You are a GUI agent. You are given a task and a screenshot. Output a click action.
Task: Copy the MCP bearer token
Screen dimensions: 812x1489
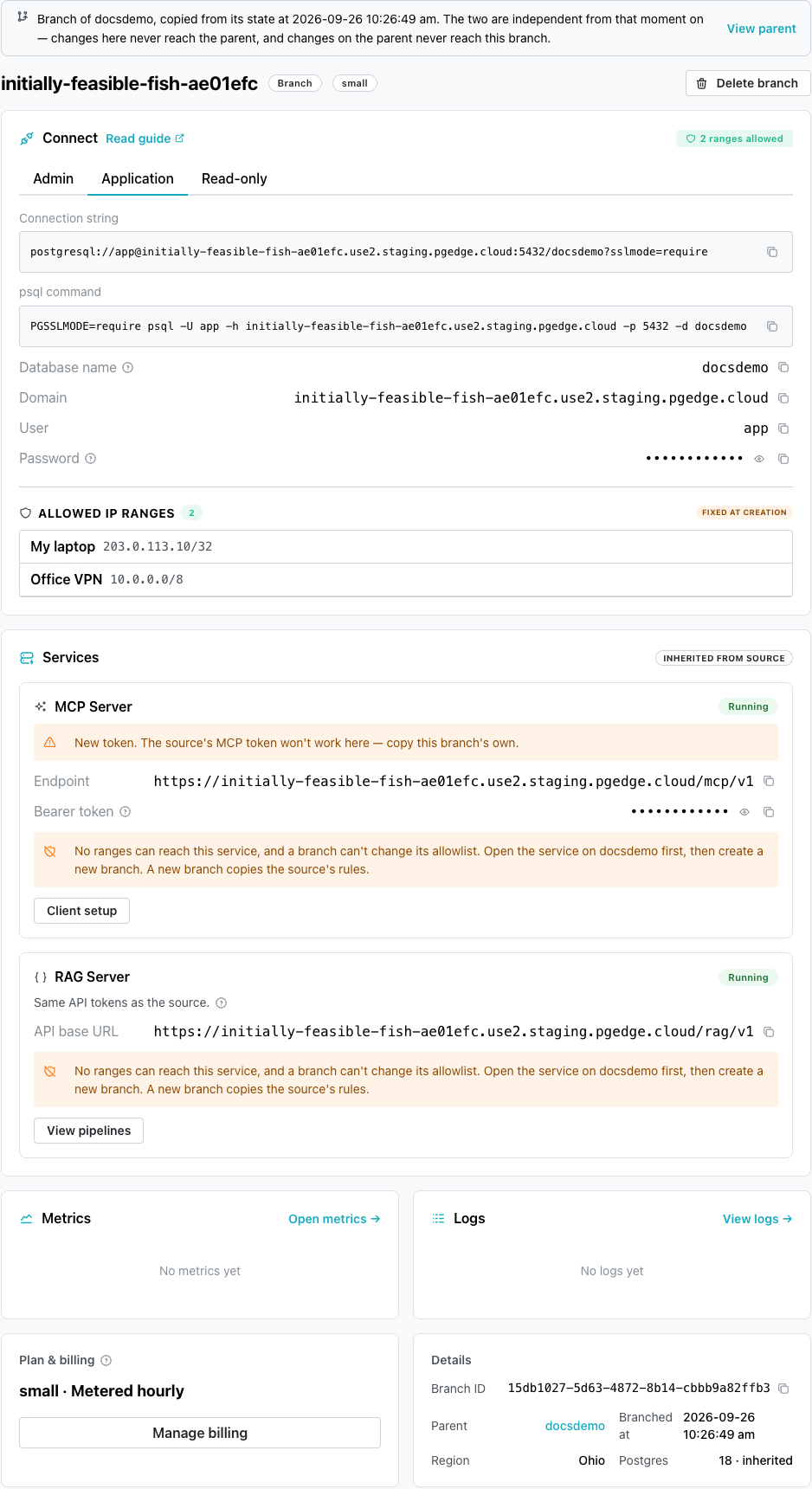[769, 812]
